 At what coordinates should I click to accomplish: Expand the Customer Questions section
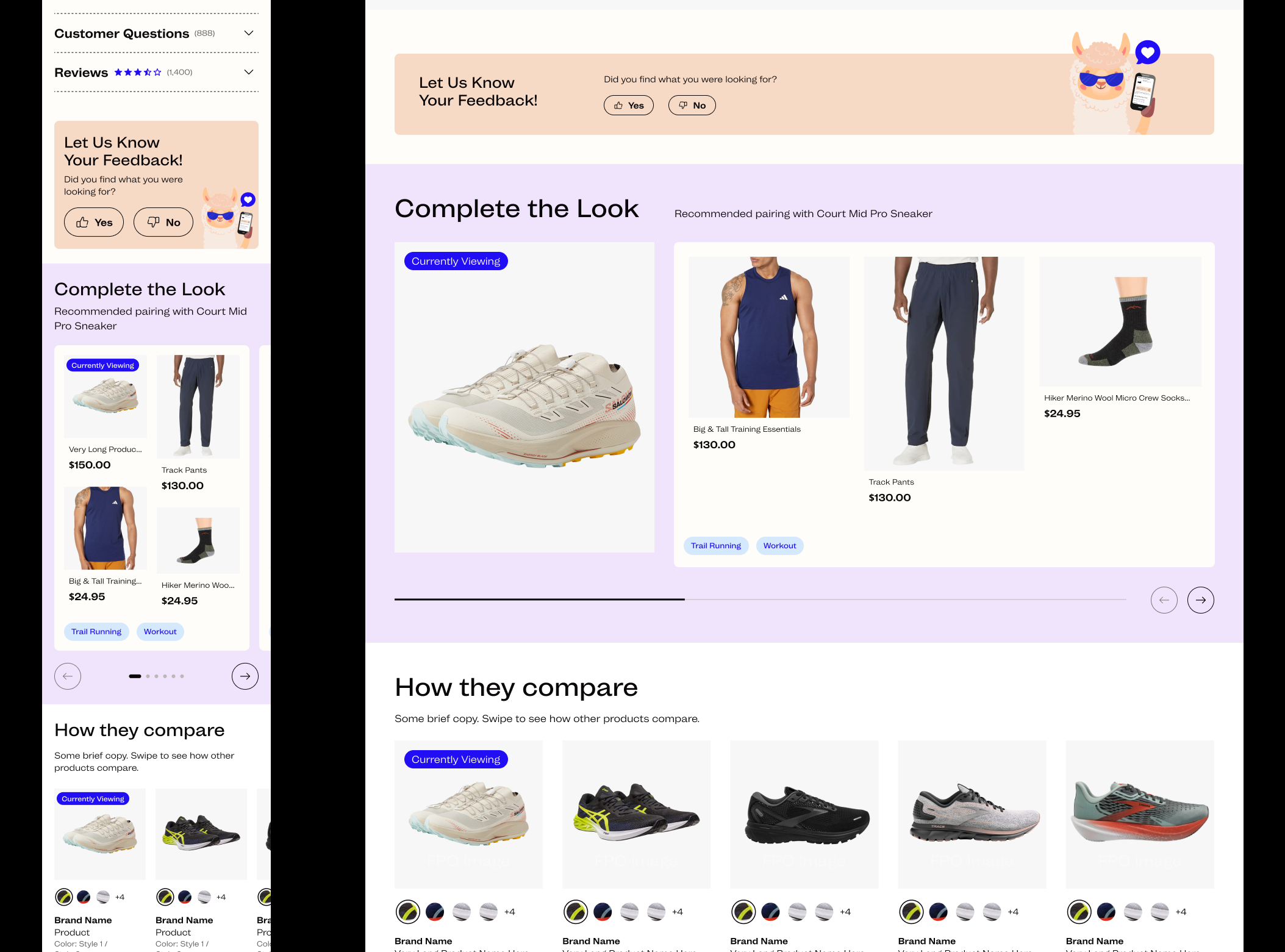tap(248, 34)
